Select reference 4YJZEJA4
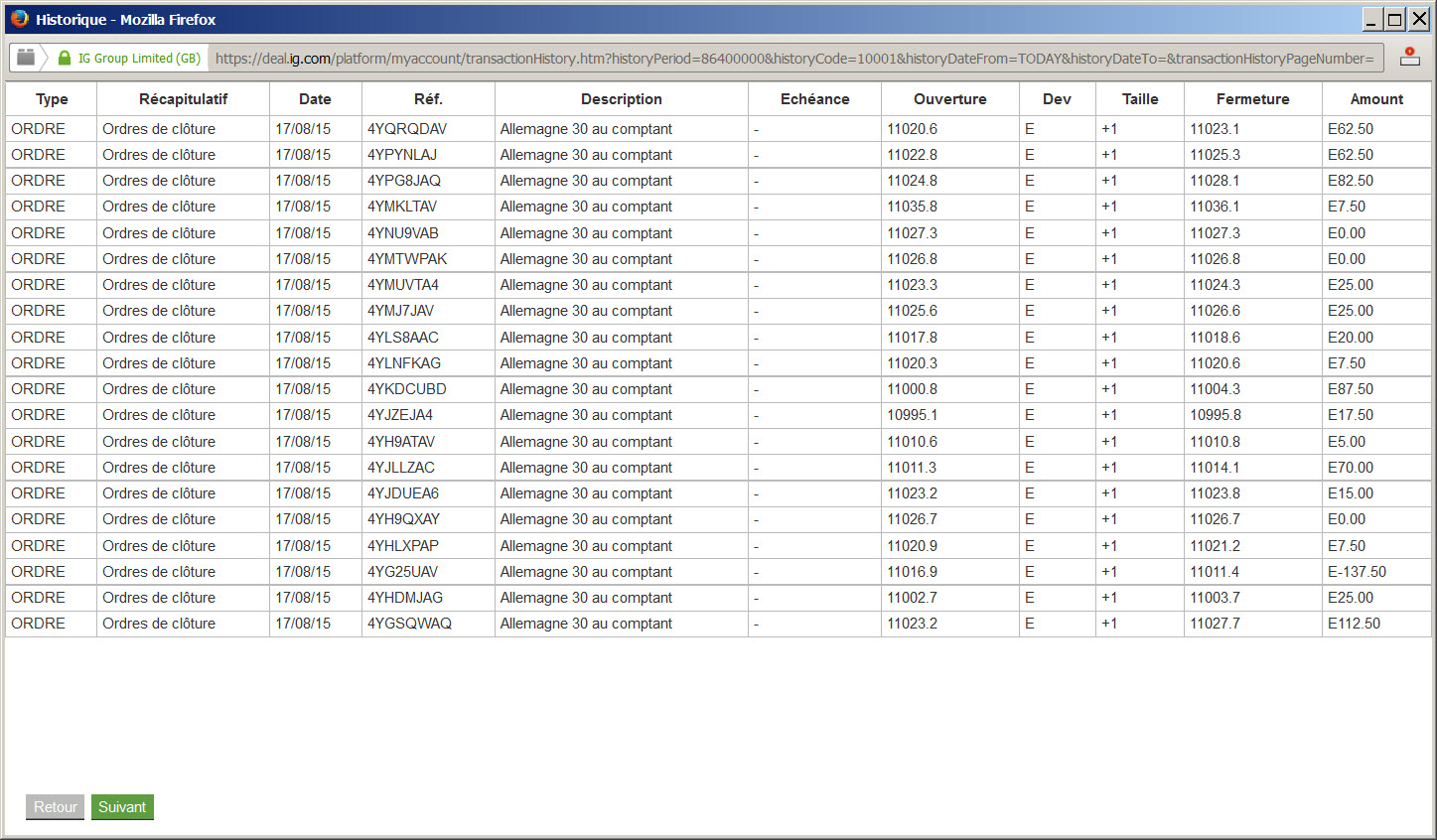1437x840 pixels. click(x=400, y=415)
